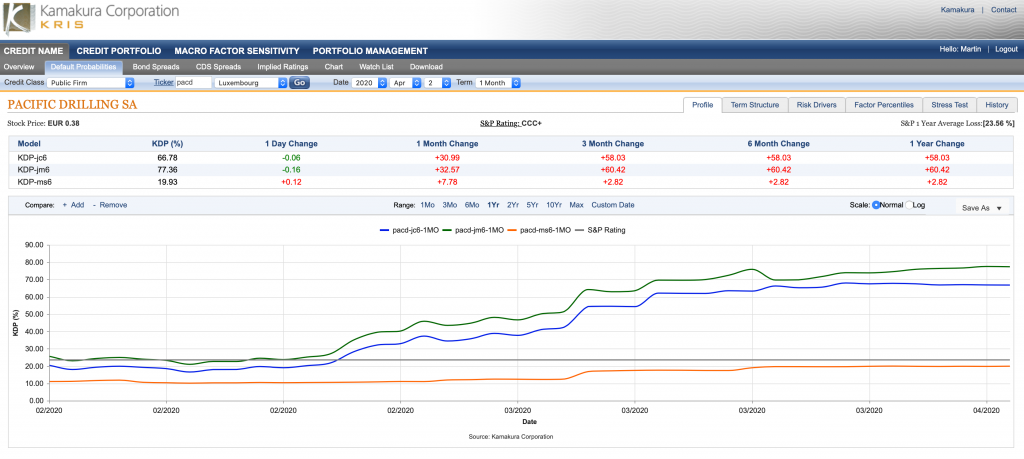The image size is (1024, 459).
Task: Open the CREDIT PORTFOLIO menu
Action: tap(118, 51)
